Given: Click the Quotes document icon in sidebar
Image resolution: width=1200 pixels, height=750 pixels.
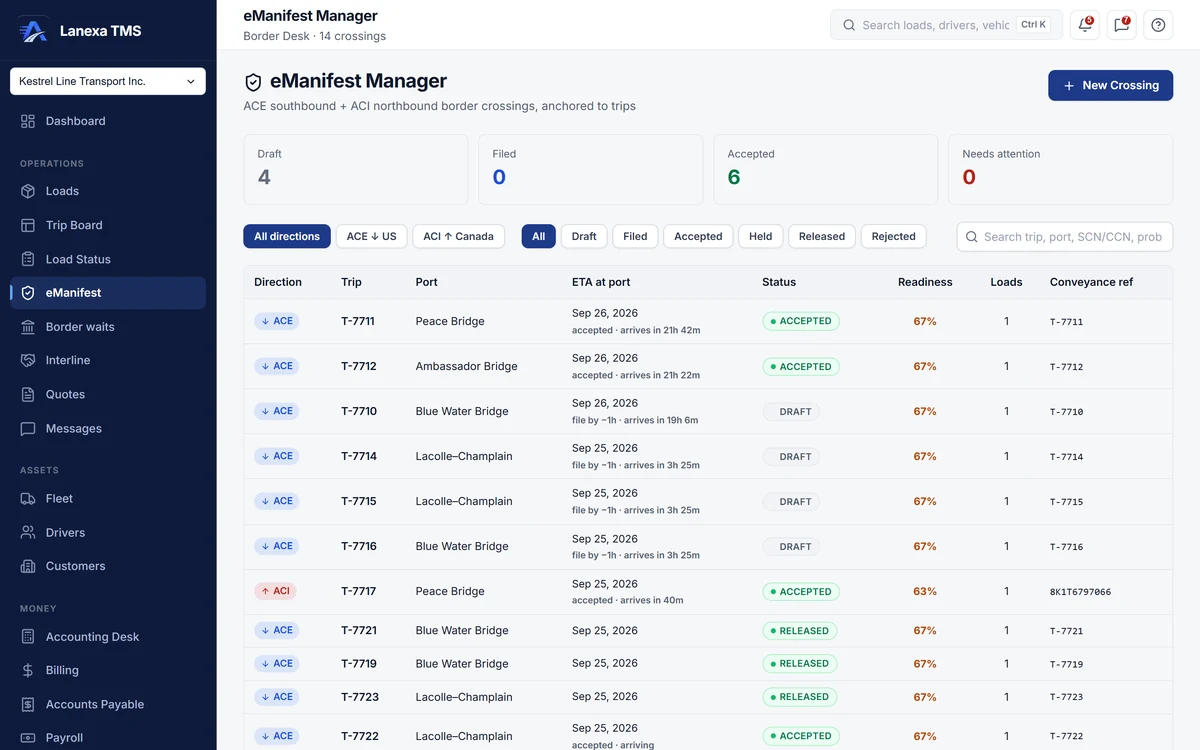Looking at the screenshot, I should pos(28,394).
